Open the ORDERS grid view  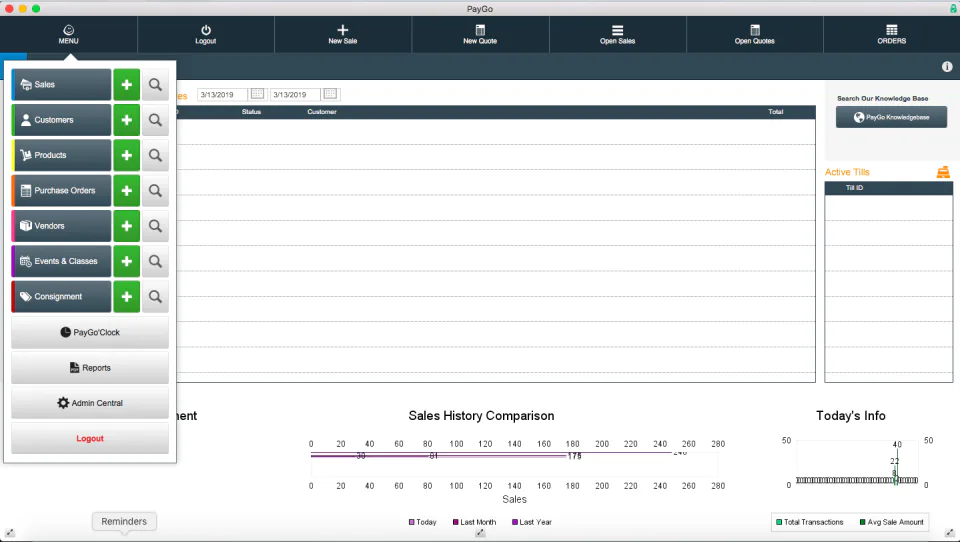[891, 34]
